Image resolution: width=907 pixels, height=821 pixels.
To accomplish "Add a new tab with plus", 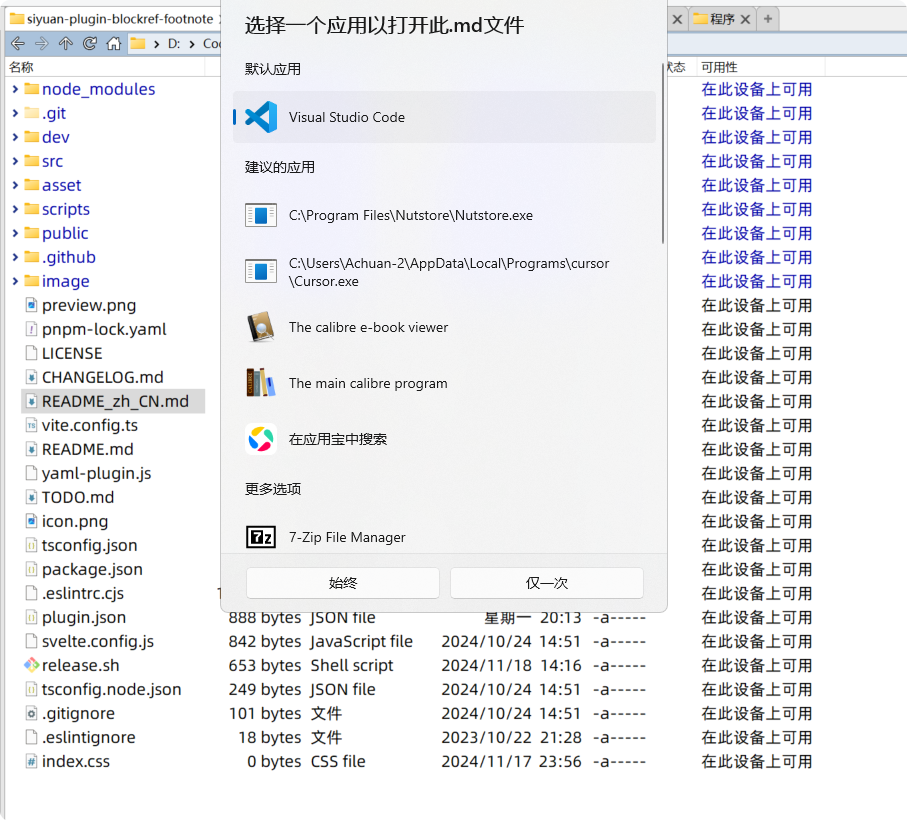I will tap(768, 19).
